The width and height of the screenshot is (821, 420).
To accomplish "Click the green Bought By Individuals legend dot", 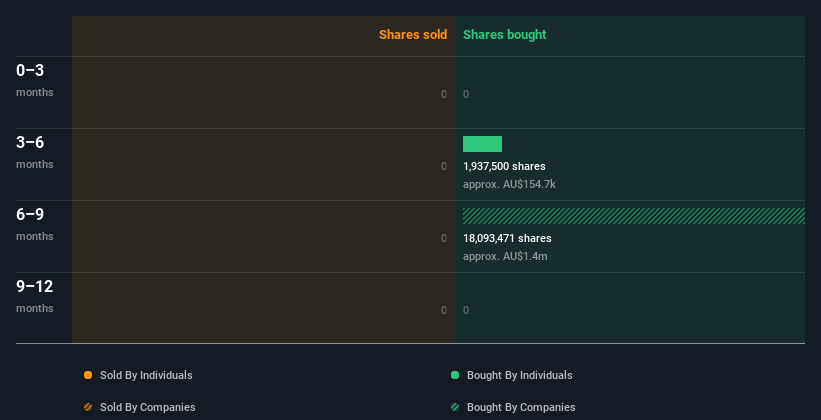I will pyautogui.click(x=455, y=375).
